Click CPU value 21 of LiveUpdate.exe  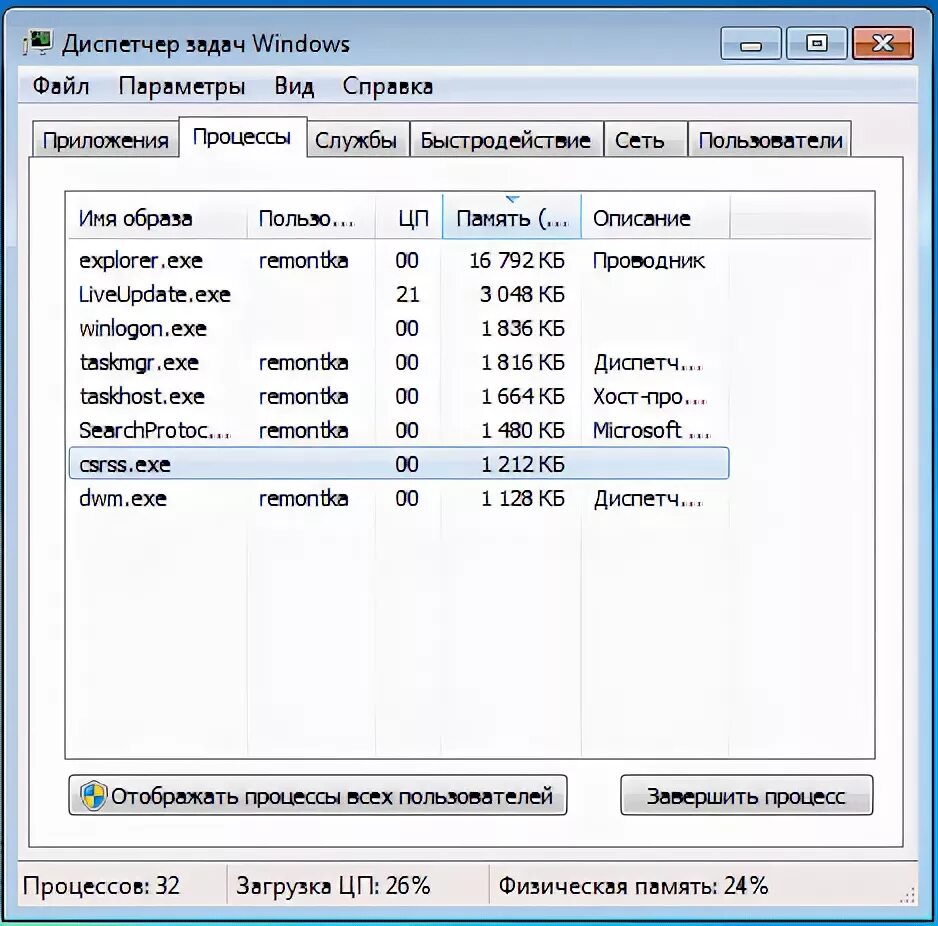click(407, 294)
